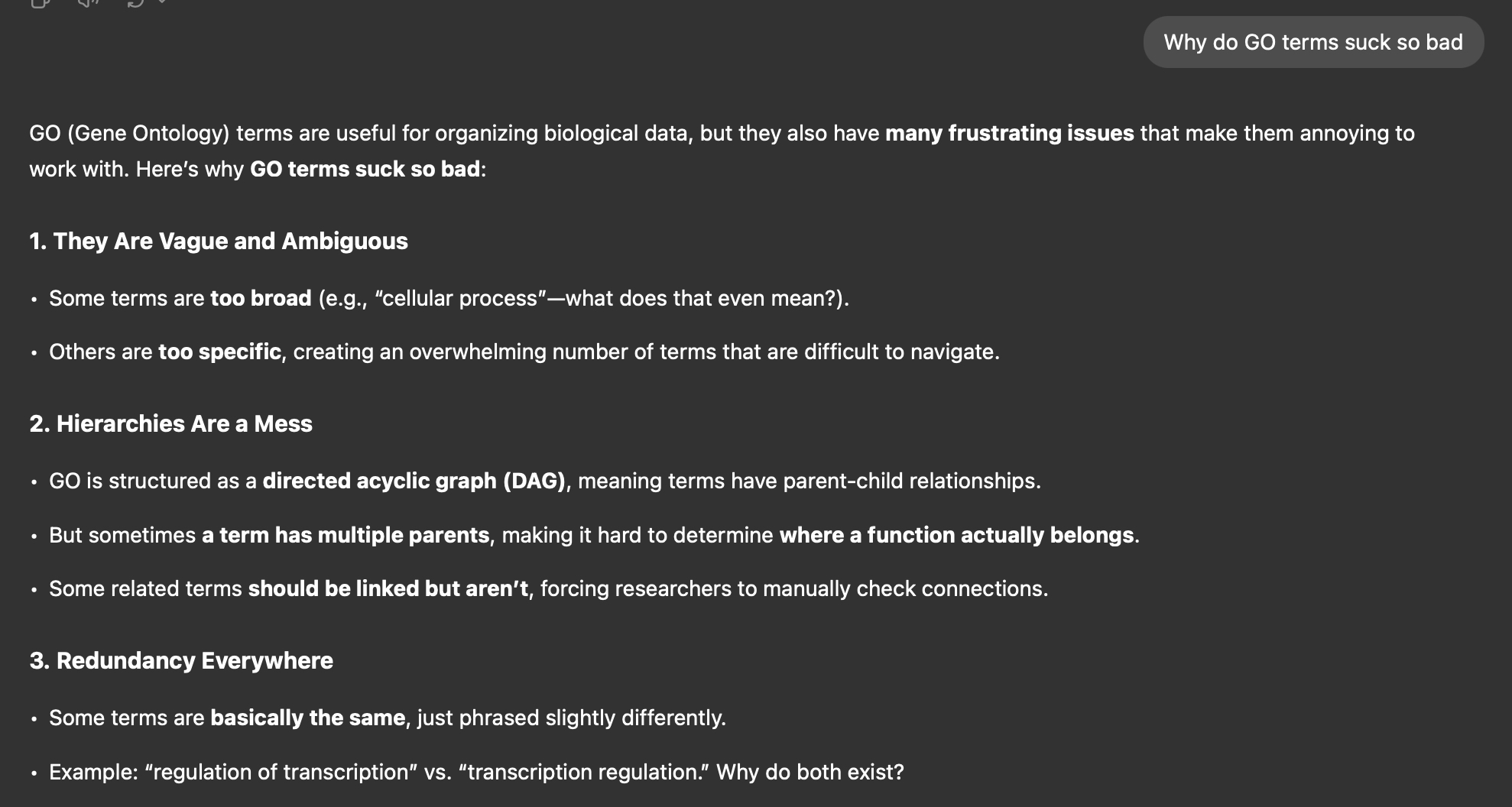1512x807 pixels.
Task: Click the regenerate response icon
Action: 135,2
